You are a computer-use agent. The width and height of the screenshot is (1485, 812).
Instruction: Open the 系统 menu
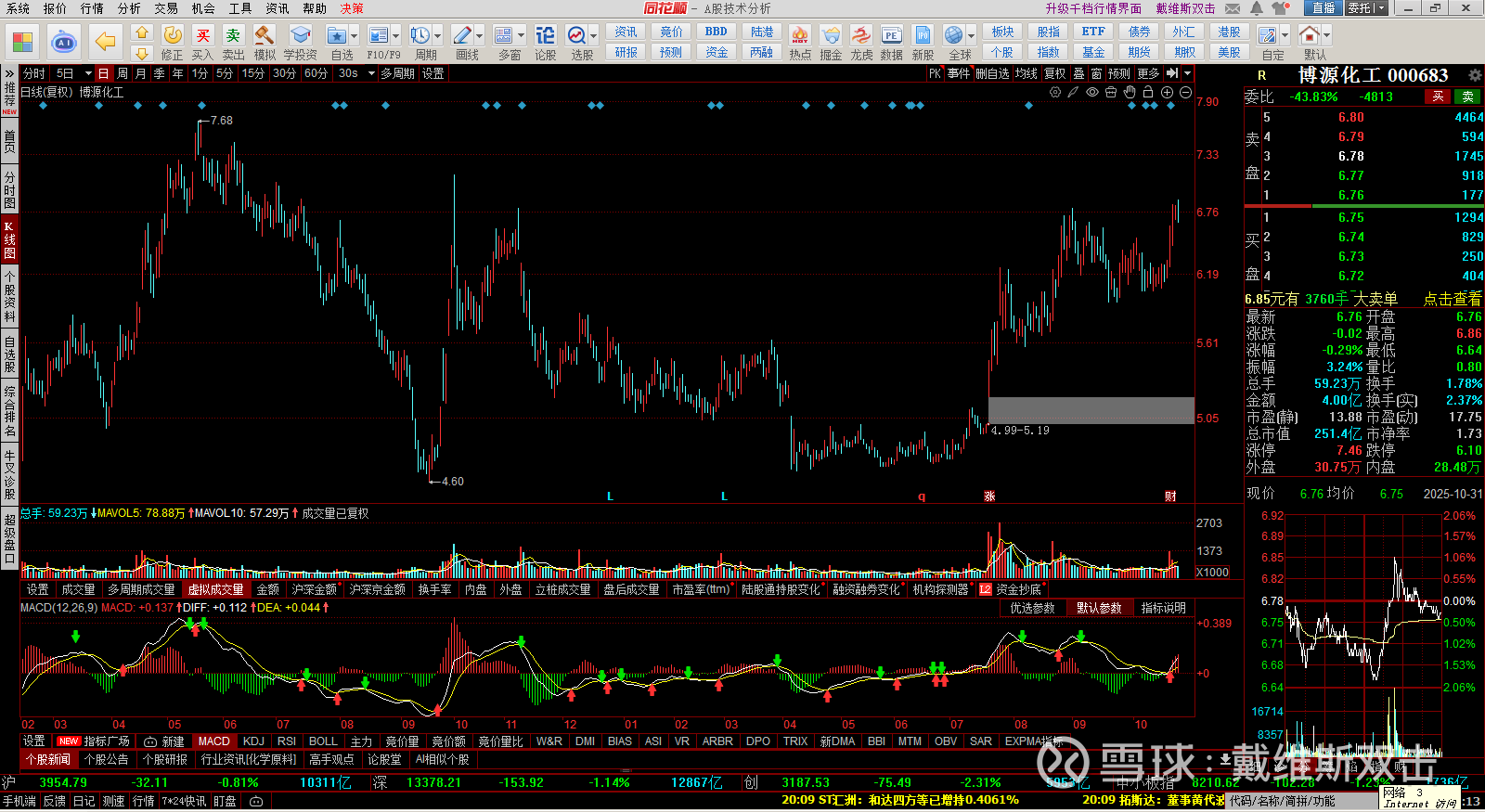(18, 8)
